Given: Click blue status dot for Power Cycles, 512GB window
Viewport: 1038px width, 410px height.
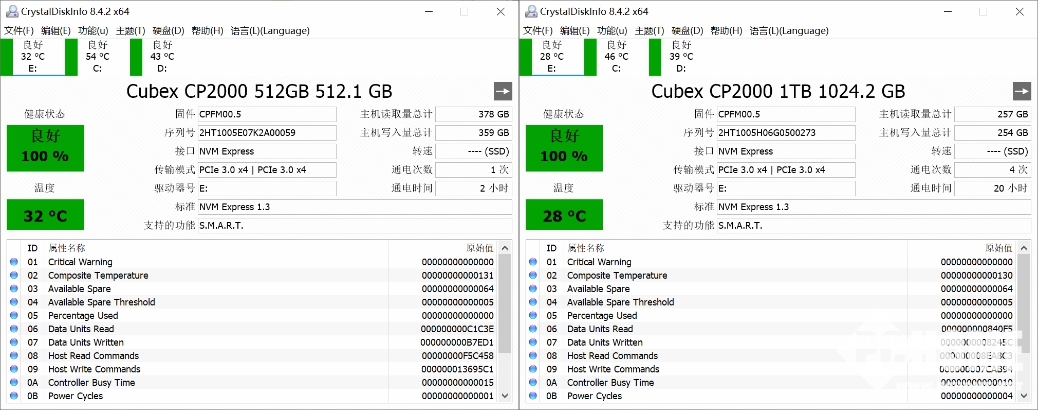Looking at the screenshot, I should point(14,396).
